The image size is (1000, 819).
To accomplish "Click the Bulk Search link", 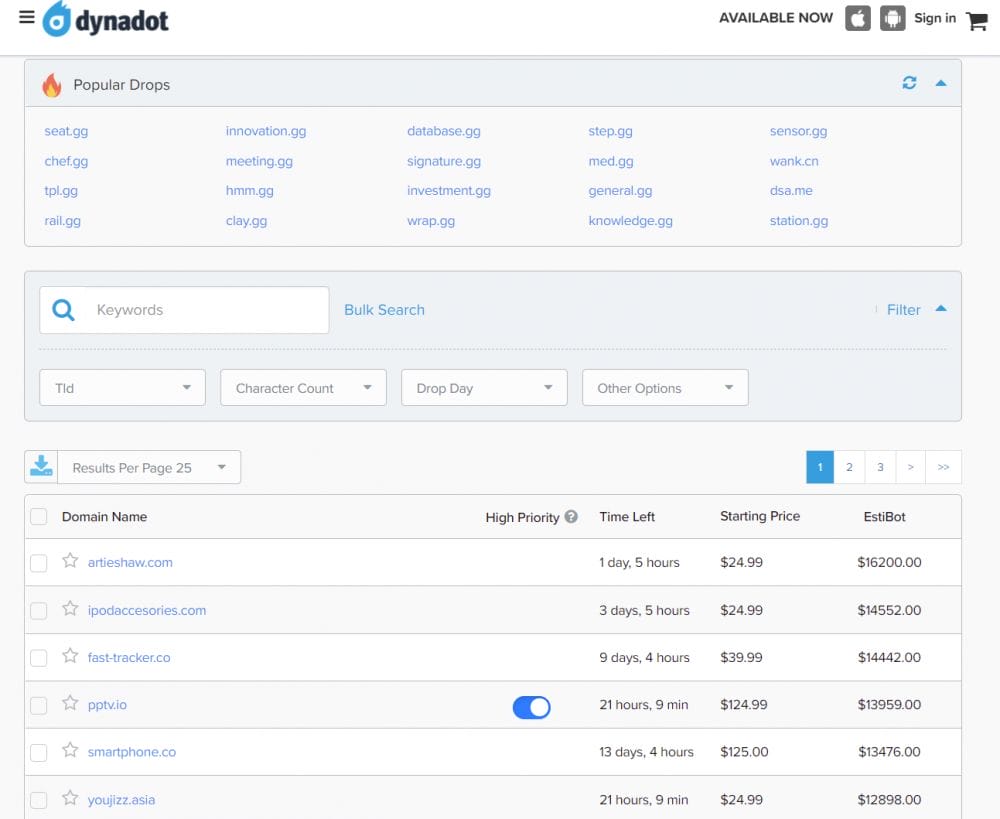I will point(384,310).
